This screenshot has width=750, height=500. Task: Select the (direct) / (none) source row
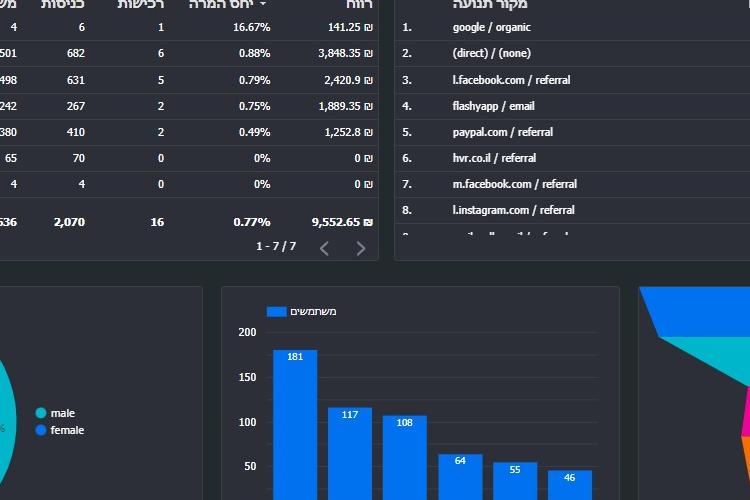pyautogui.click(x=572, y=53)
